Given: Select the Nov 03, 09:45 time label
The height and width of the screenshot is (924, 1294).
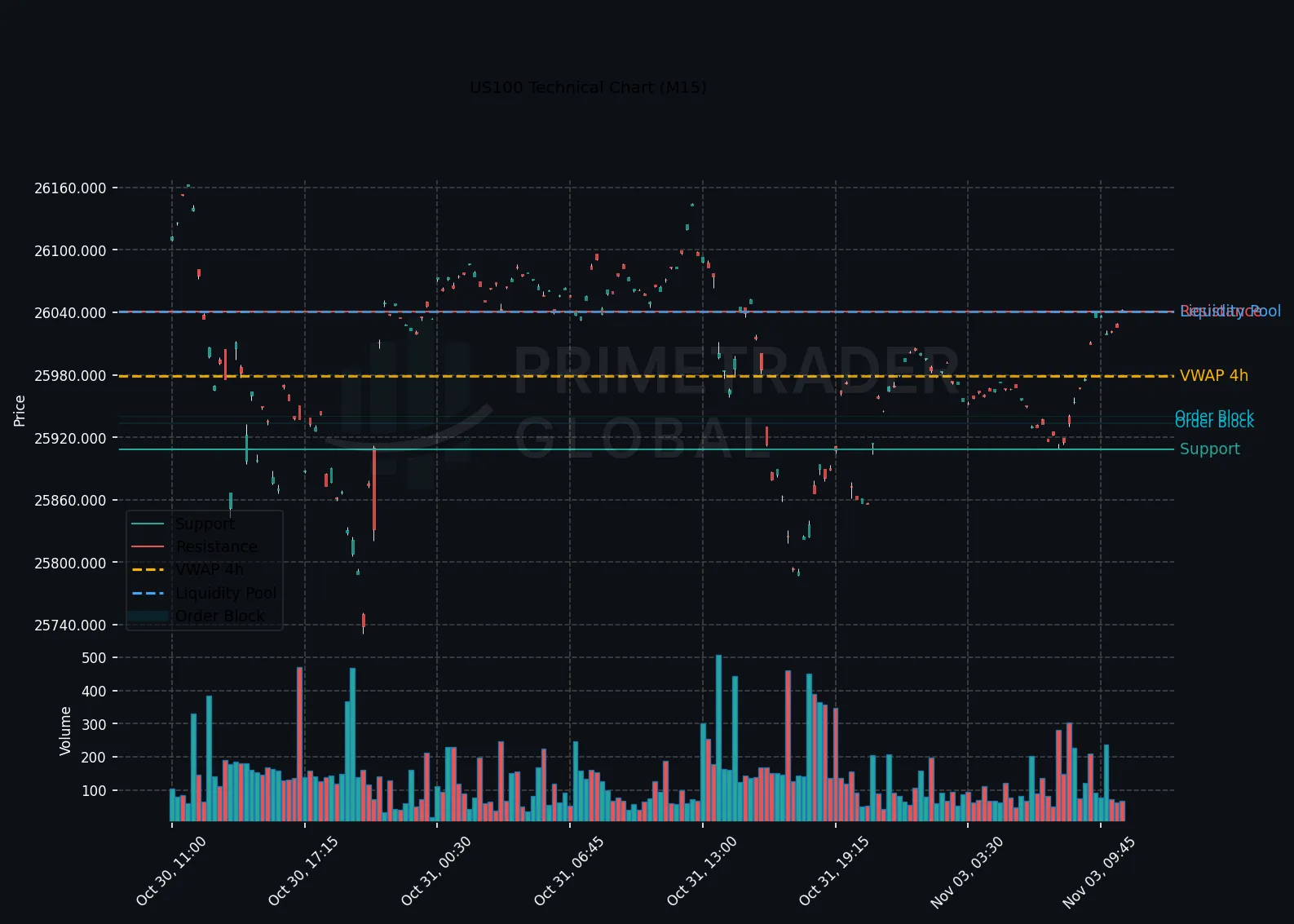Looking at the screenshot, I should click(x=1099, y=873).
